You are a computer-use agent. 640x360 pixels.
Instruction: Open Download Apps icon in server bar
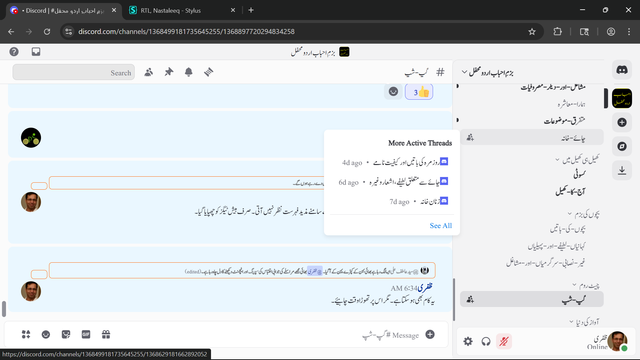(x=622, y=170)
